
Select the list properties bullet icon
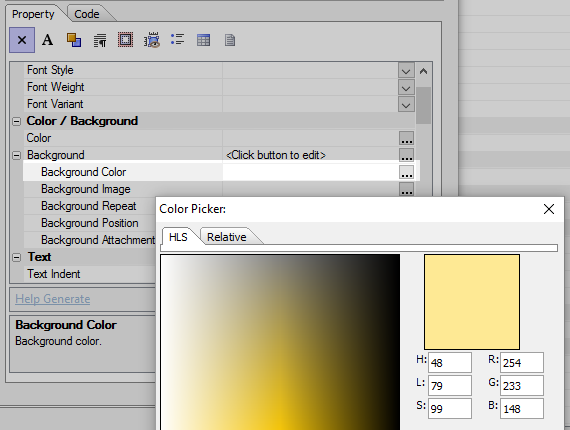pos(177,40)
